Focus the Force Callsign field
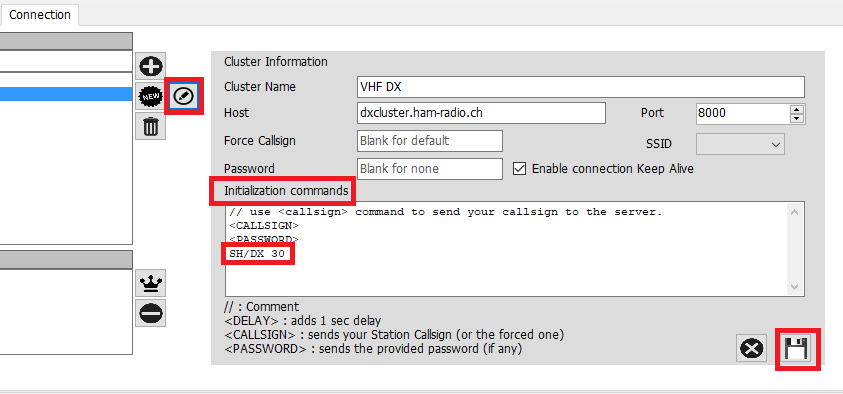 [430, 141]
